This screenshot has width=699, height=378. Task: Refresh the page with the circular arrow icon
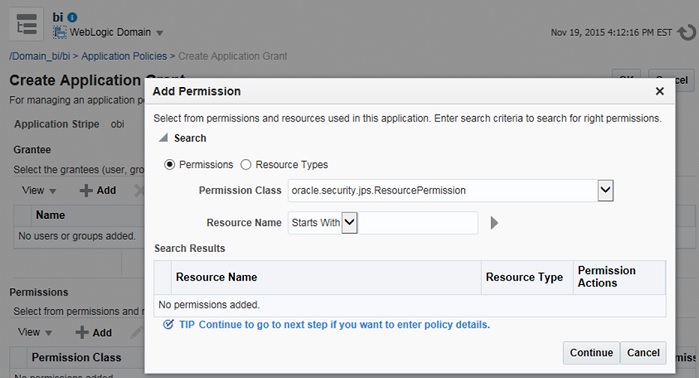686,33
